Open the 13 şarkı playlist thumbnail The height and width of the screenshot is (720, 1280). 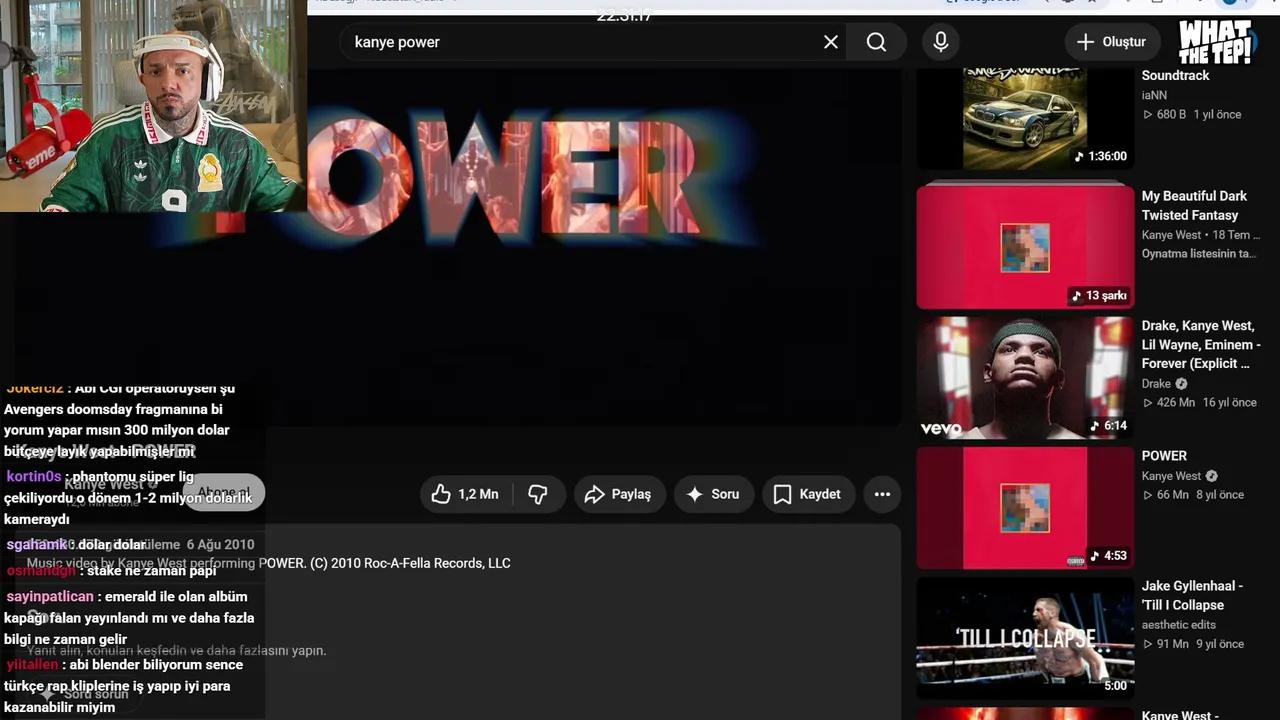pyautogui.click(x=1025, y=247)
